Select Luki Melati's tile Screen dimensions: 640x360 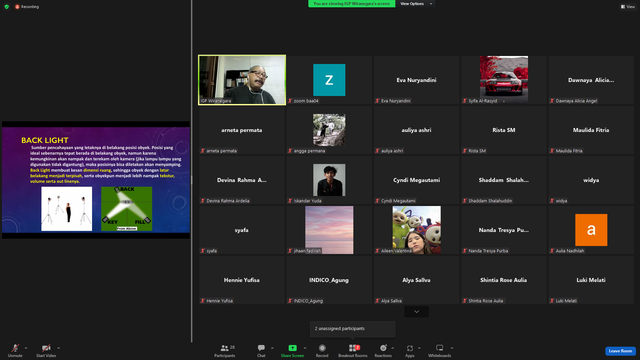pos(591,280)
